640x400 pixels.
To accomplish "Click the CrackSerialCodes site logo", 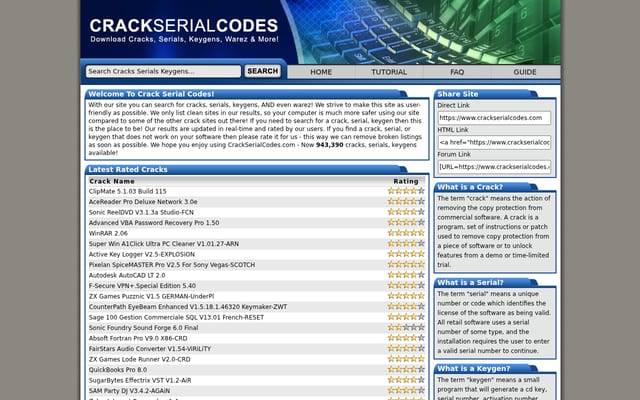I will [x=184, y=30].
